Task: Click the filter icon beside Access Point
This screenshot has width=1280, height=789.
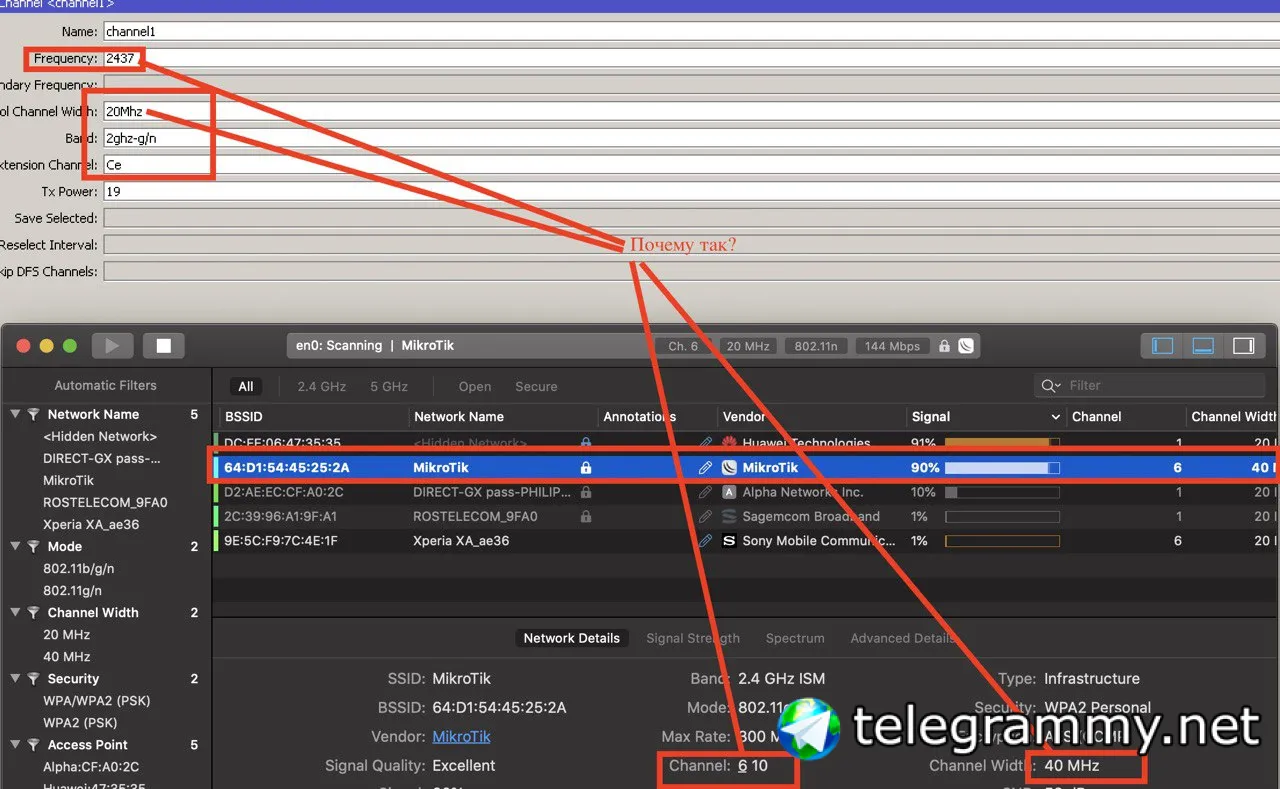Action: [x=33, y=744]
